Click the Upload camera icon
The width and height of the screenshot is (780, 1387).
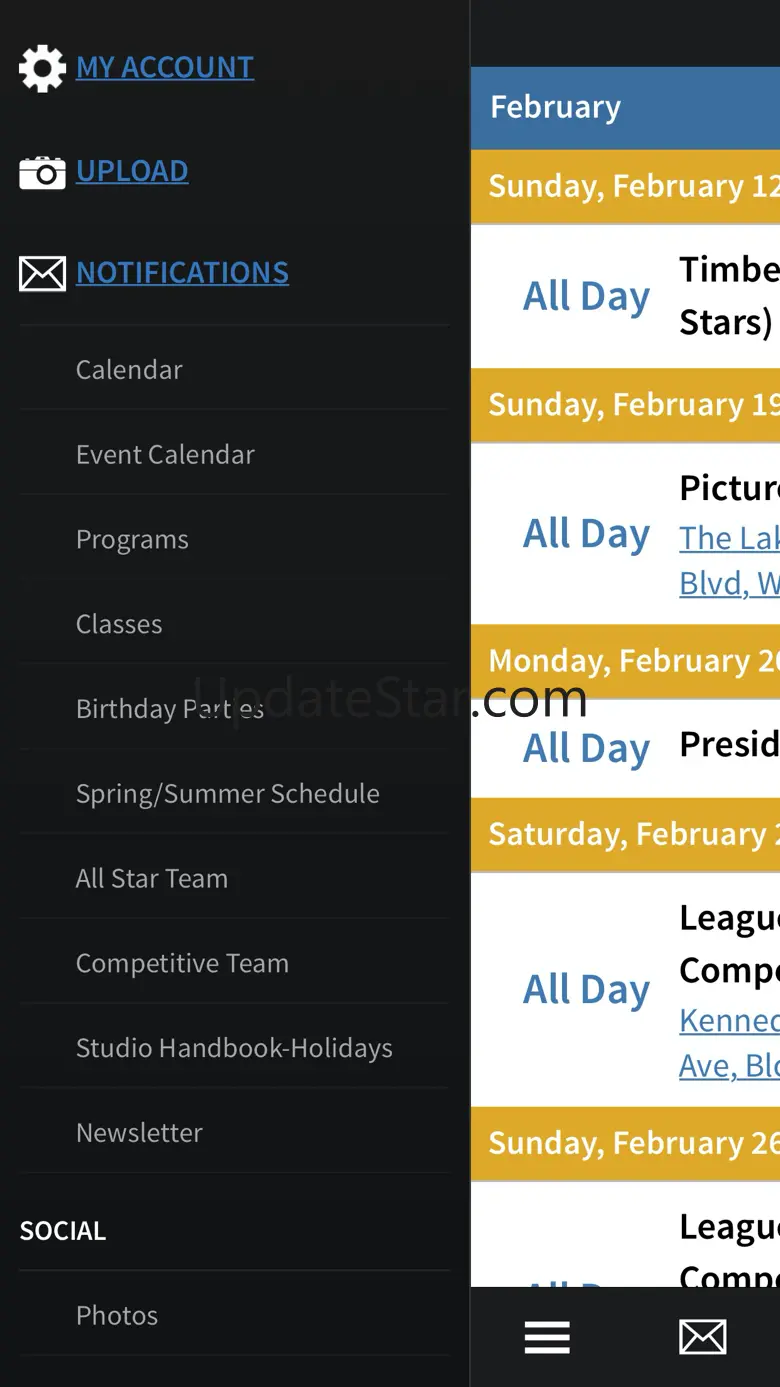42,172
